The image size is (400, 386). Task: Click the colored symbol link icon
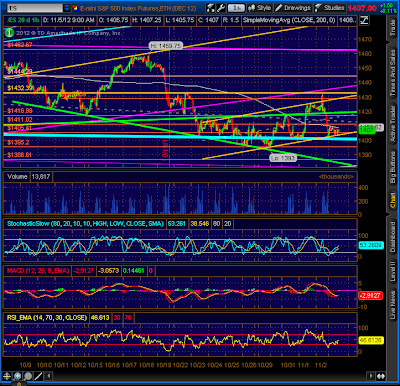pyautogui.click(x=75, y=8)
